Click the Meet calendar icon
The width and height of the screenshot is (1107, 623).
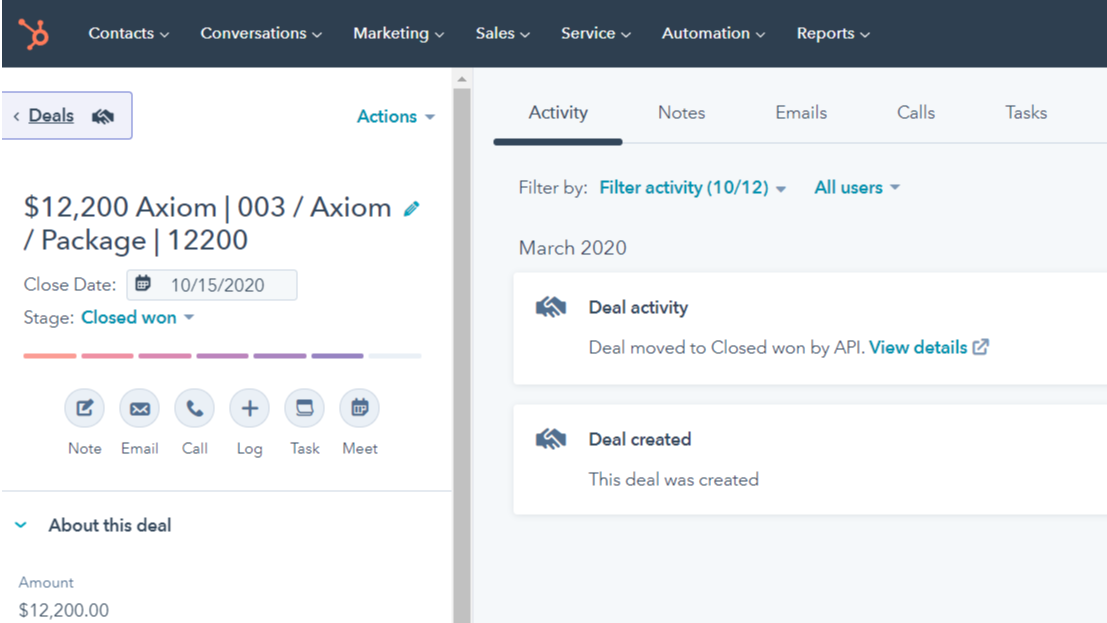coord(359,408)
